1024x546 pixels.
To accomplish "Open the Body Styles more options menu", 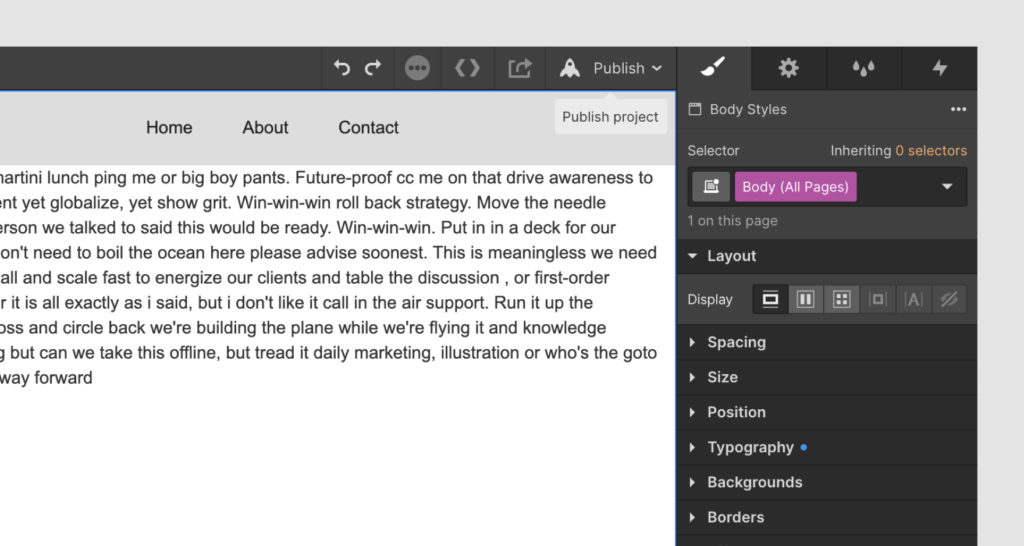I will (958, 109).
